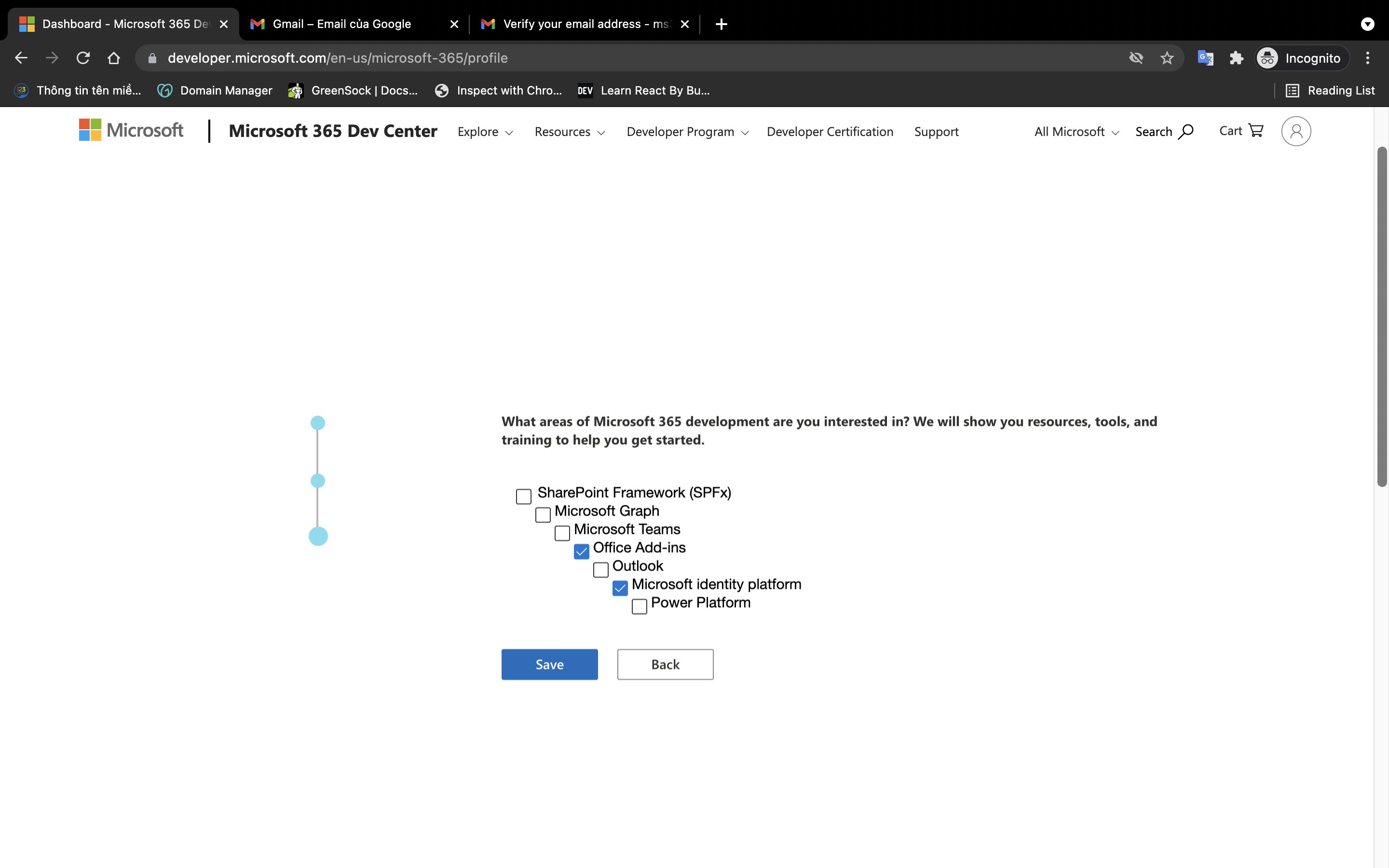Click the bookmark star in address bar
The height and width of the screenshot is (868, 1389).
pyautogui.click(x=1168, y=57)
